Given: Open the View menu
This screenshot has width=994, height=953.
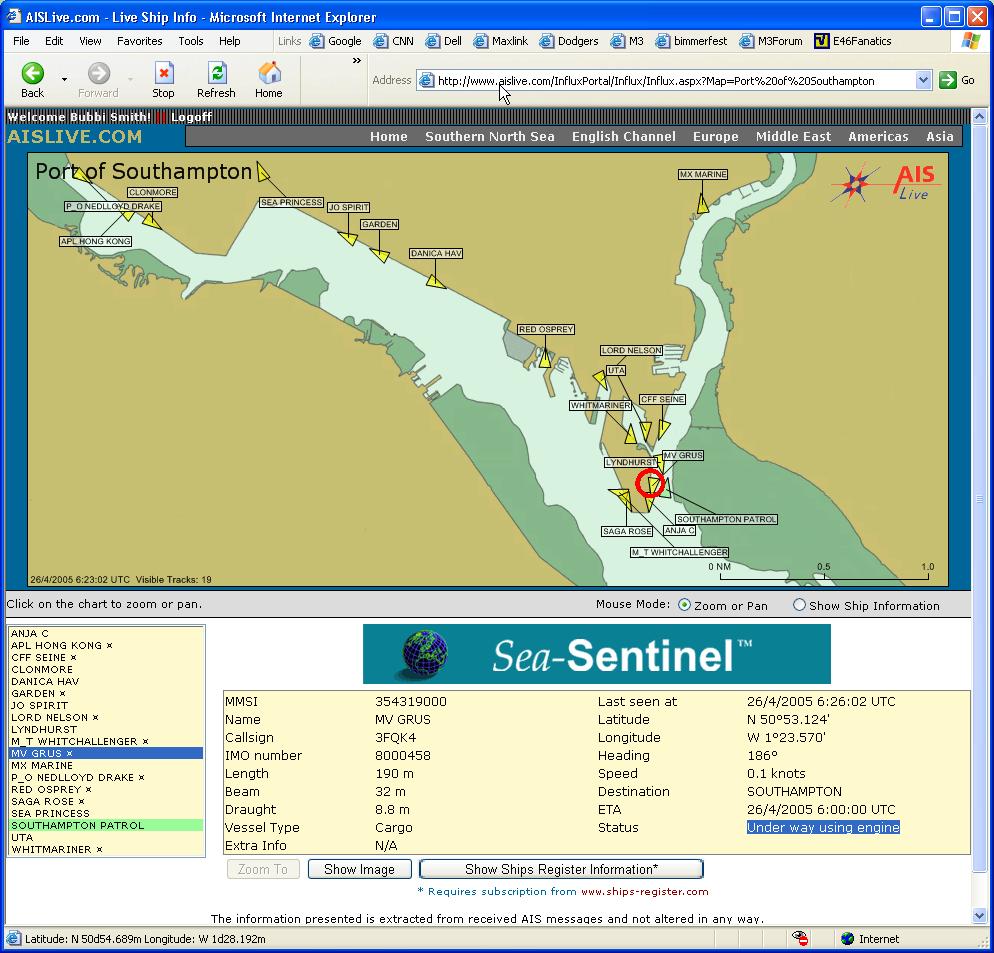Looking at the screenshot, I should coord(90,41).
